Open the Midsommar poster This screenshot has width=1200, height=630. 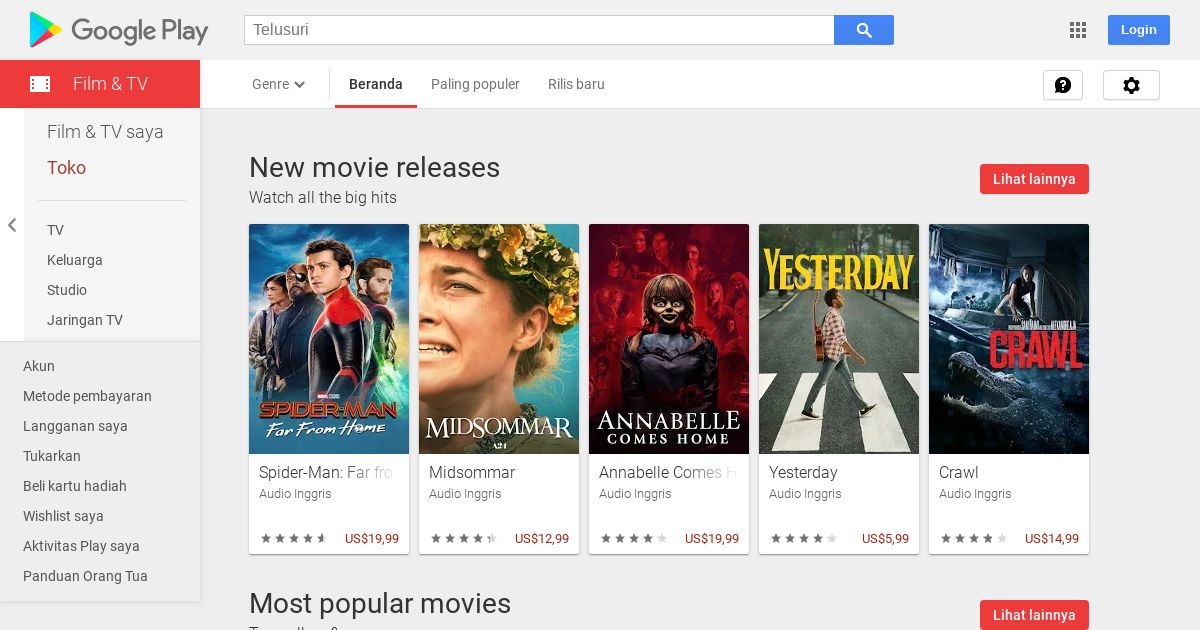[499, 339]
